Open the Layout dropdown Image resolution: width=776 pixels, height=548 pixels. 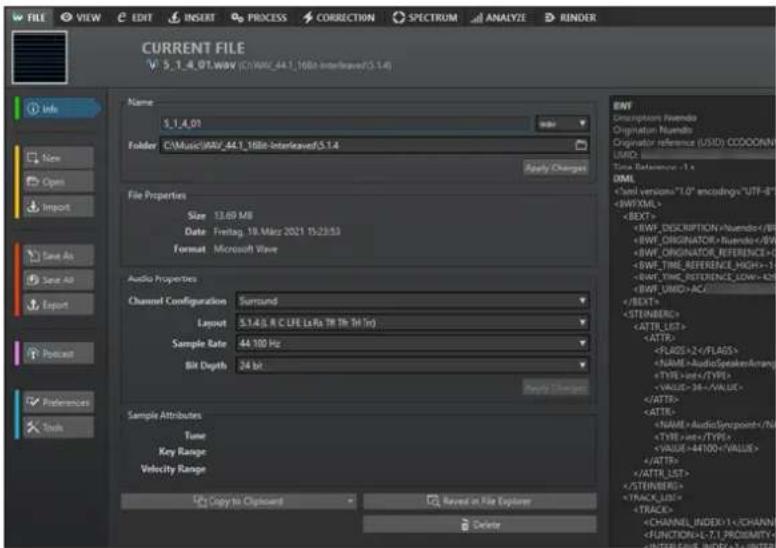[412, 323]
